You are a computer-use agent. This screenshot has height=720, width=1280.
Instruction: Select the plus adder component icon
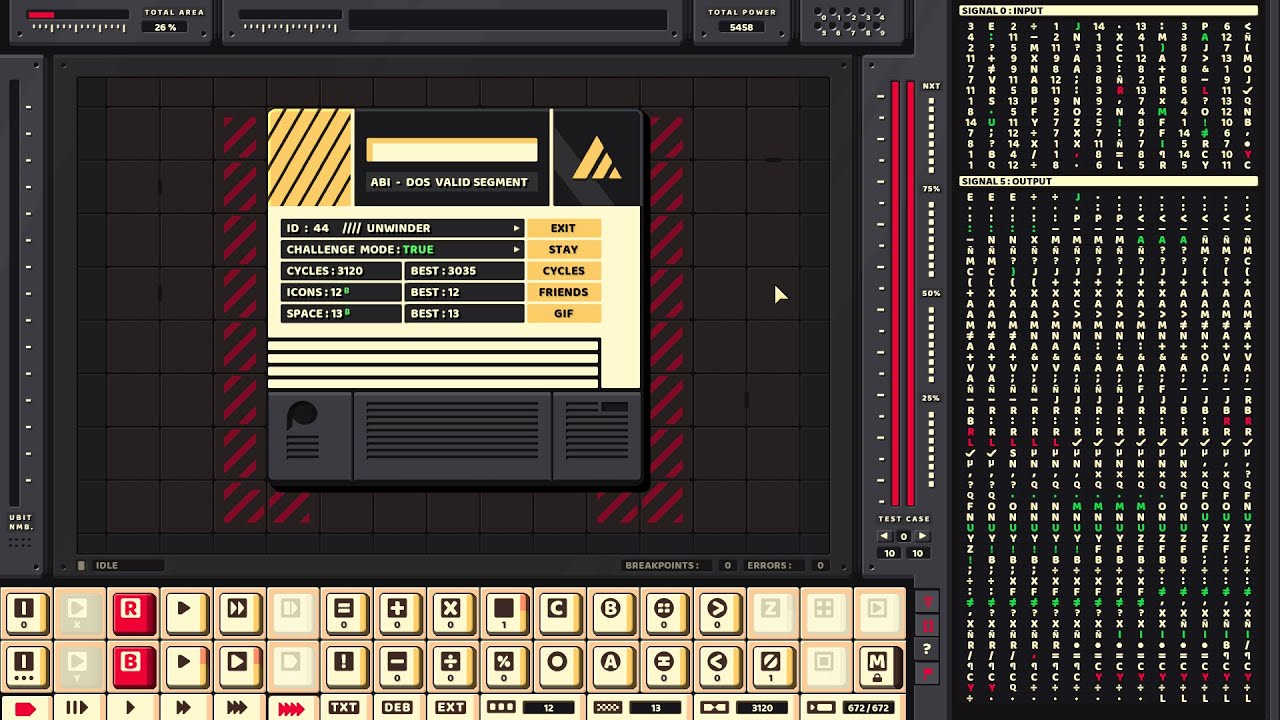tap(397, 612)
